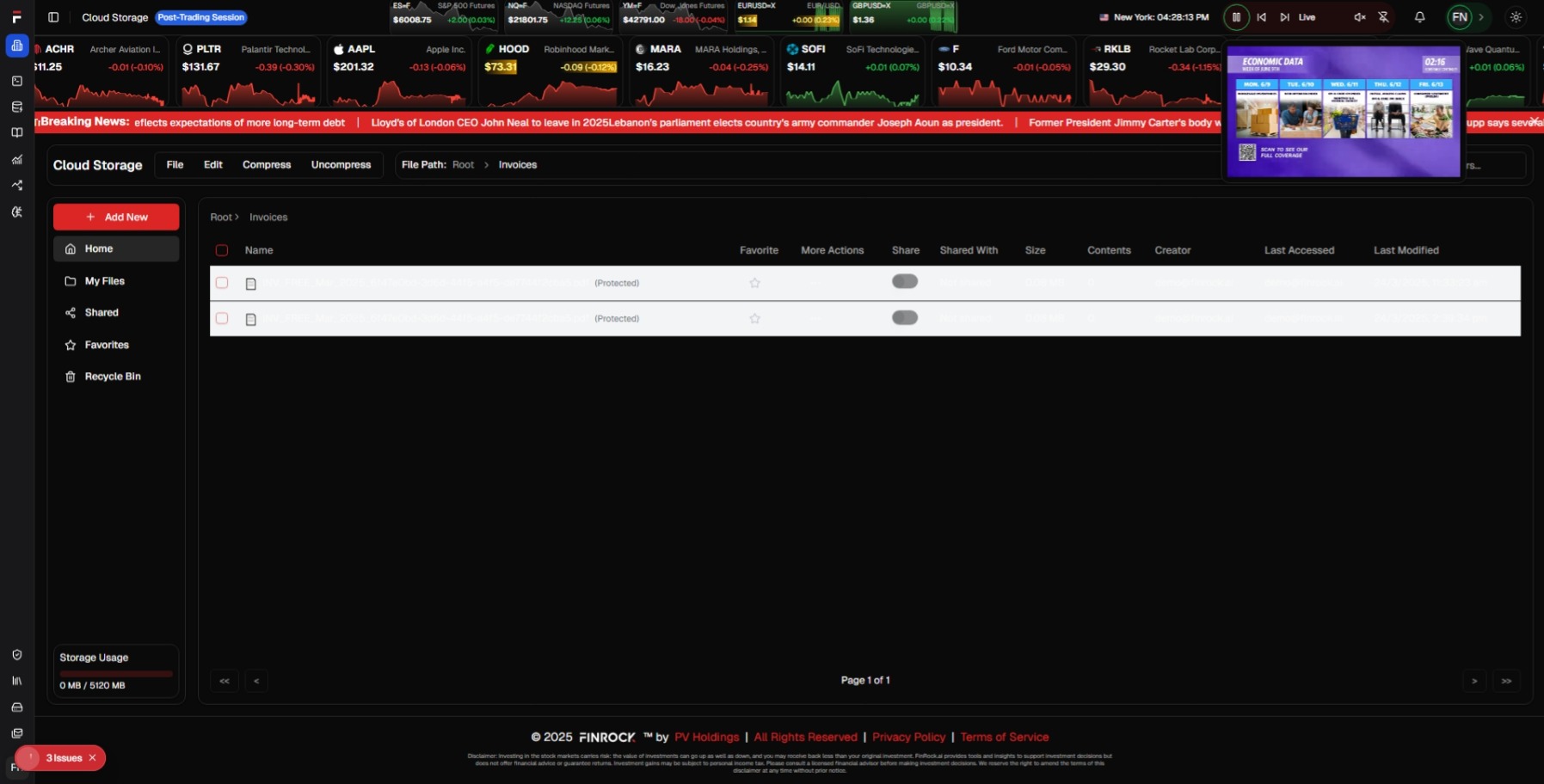Viewport: 1544px width, 784px height.
Task: Select My Files in storage navigation
Action: [x=116, y=281]
